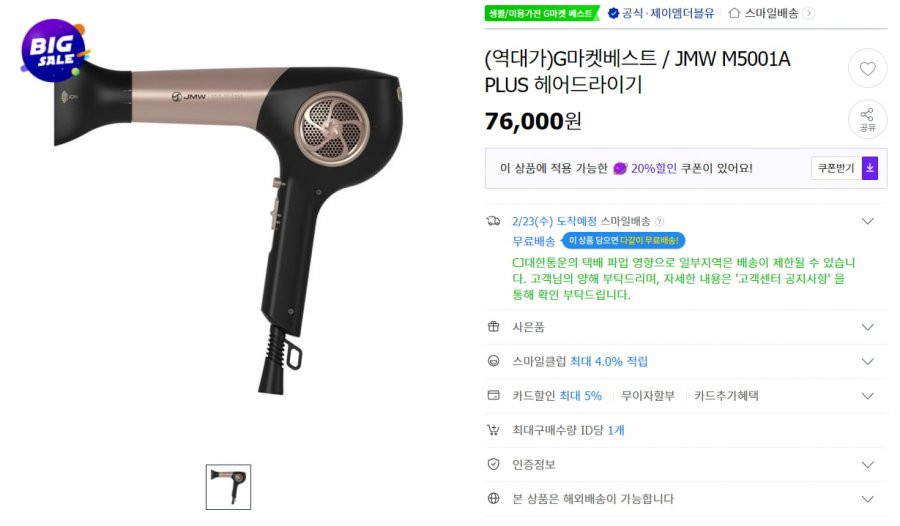This screenshot has height=526, width=900.
Task: Click the BIG SALE badge on the product image
Action: point(54,51)
